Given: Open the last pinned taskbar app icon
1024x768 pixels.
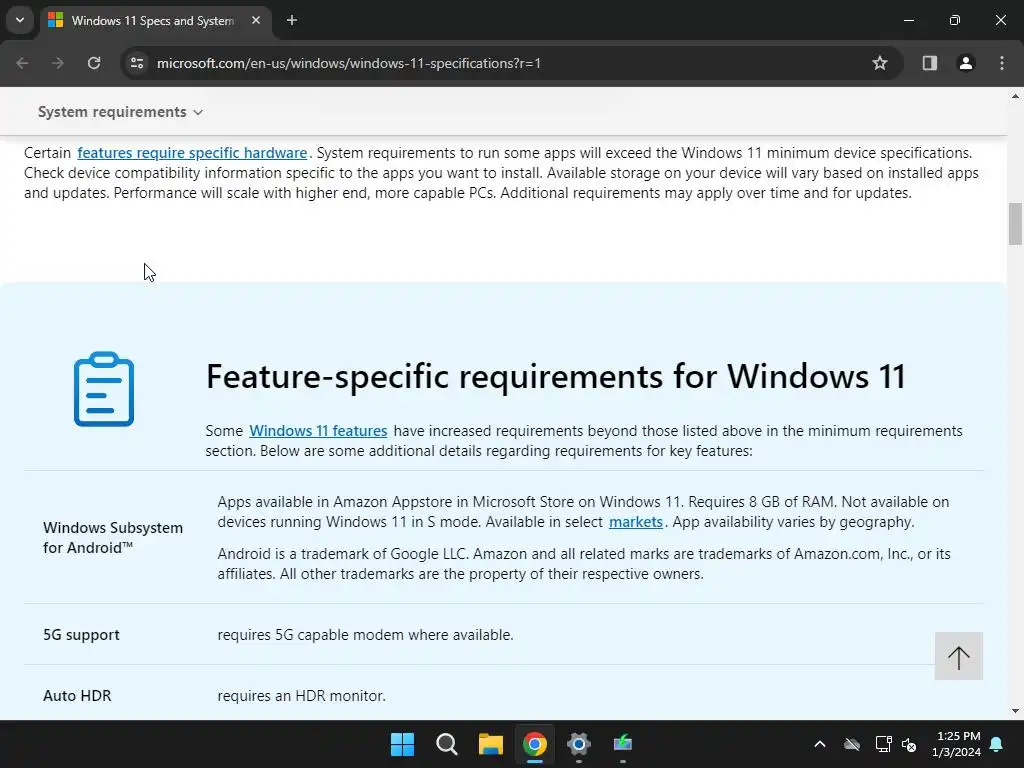Looking at the screenshot, I should [623, 744].
